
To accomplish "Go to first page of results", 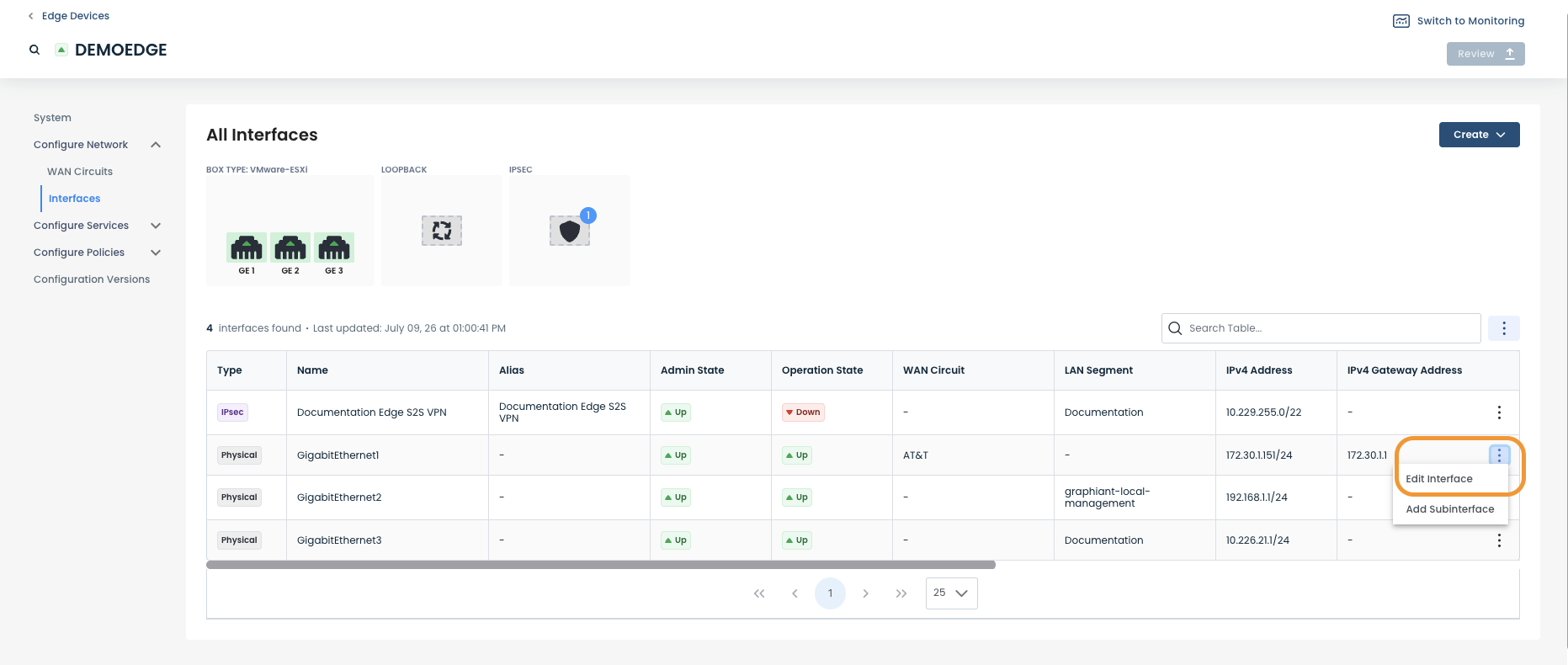I will (759, 593).
